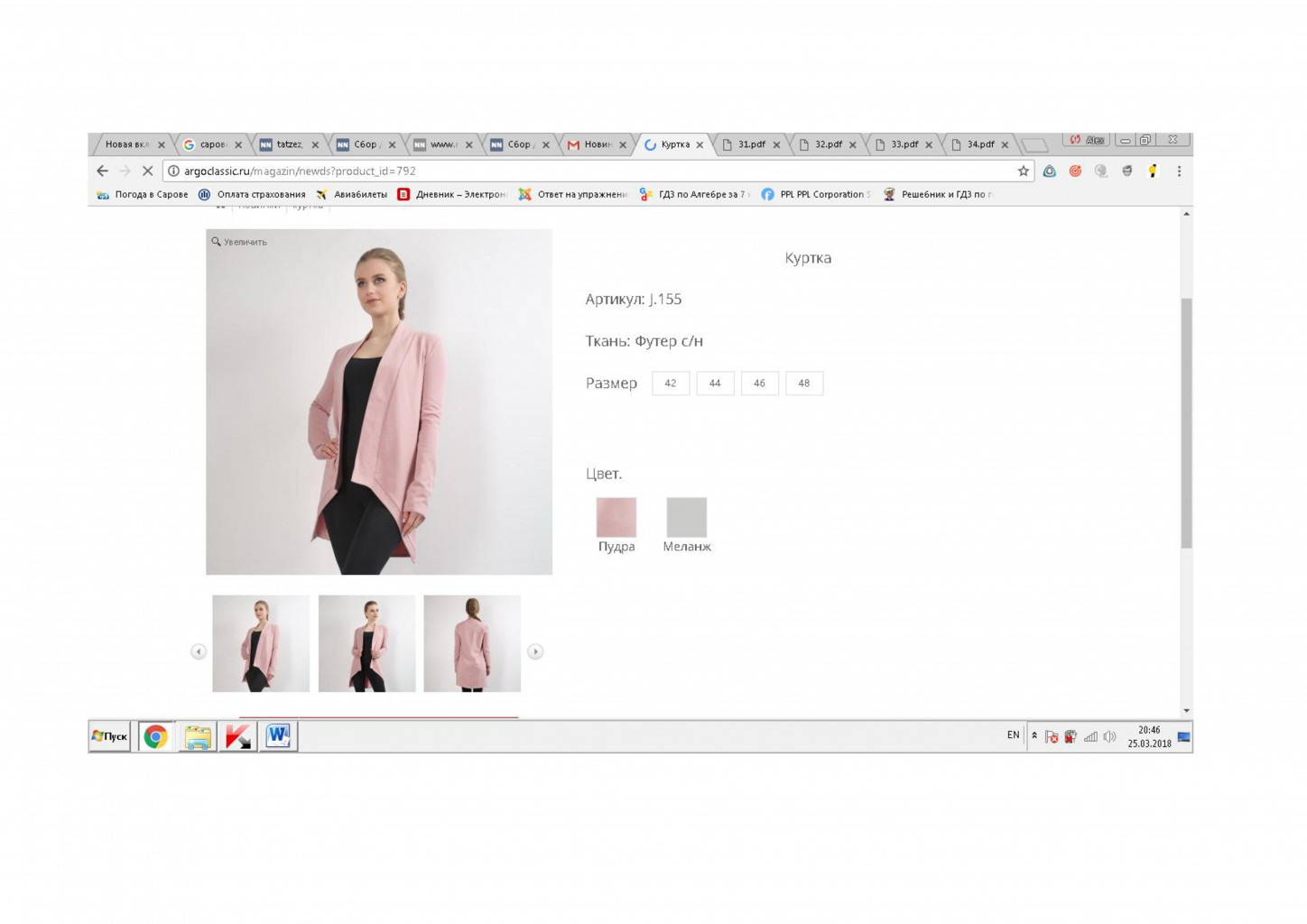Open Дневник – Электрон bookmark
Image resolution: width=1307 pixels, height=924 pixels.
tap(452, 194)
